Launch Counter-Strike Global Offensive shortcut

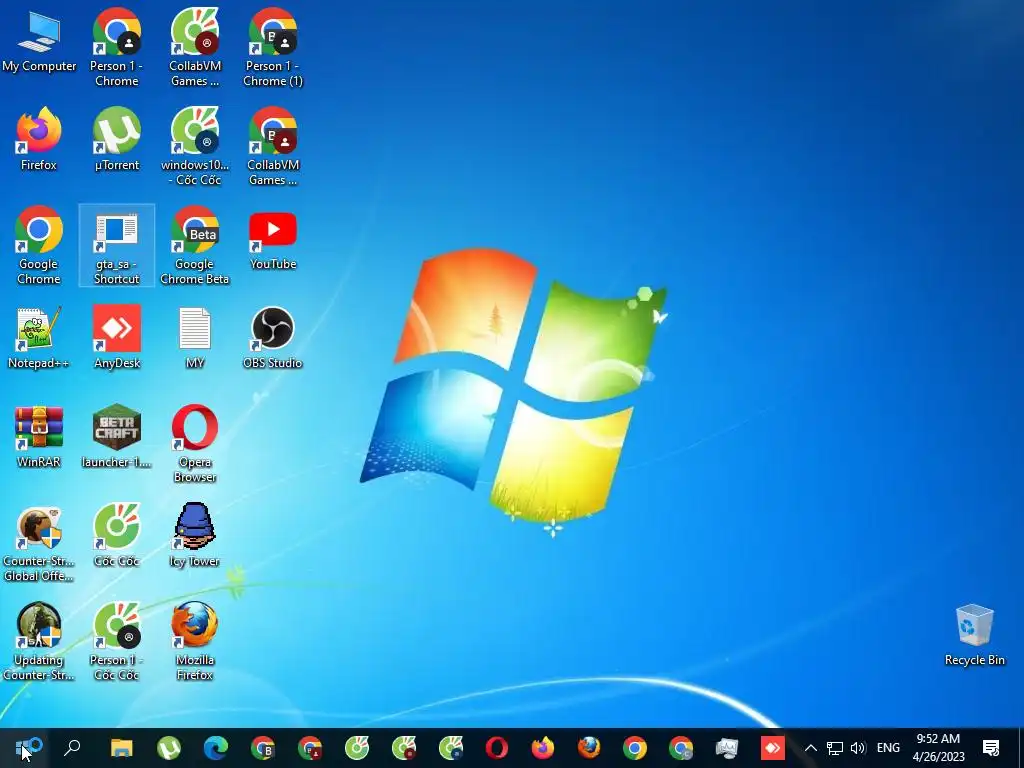pyautogui.click(x=39, y=543)
